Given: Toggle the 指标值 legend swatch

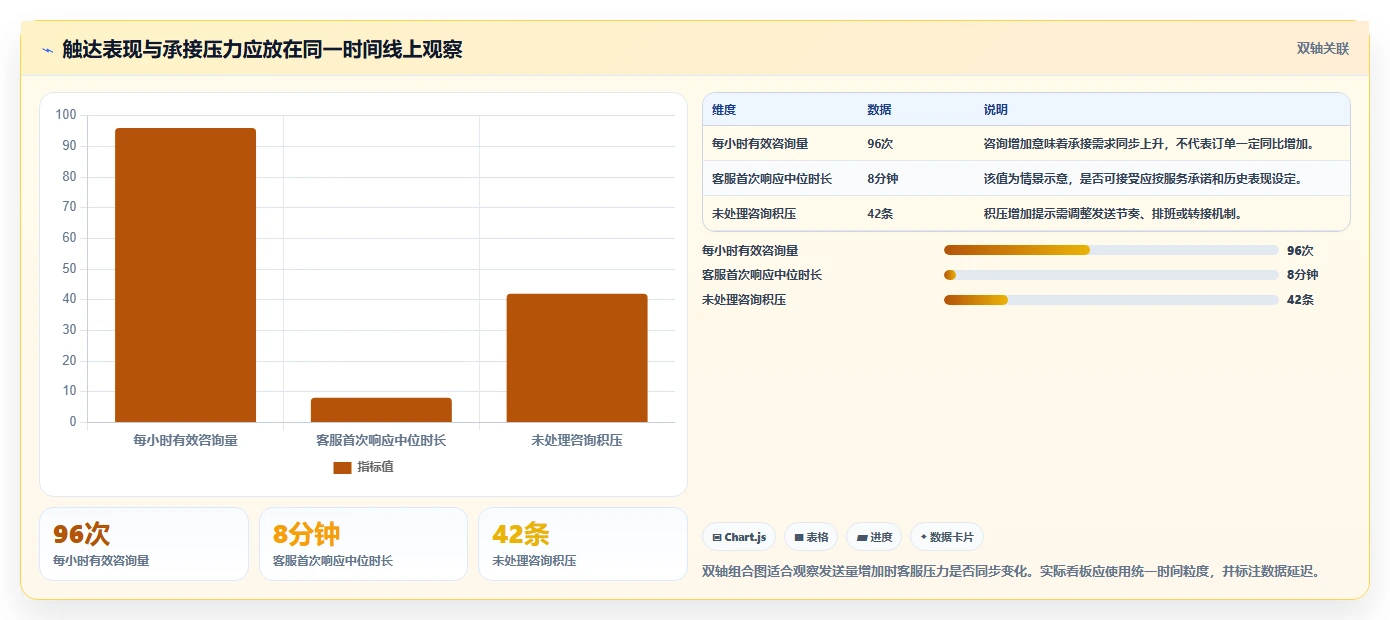Looking at the screenshot, I should tap(342, 467).
